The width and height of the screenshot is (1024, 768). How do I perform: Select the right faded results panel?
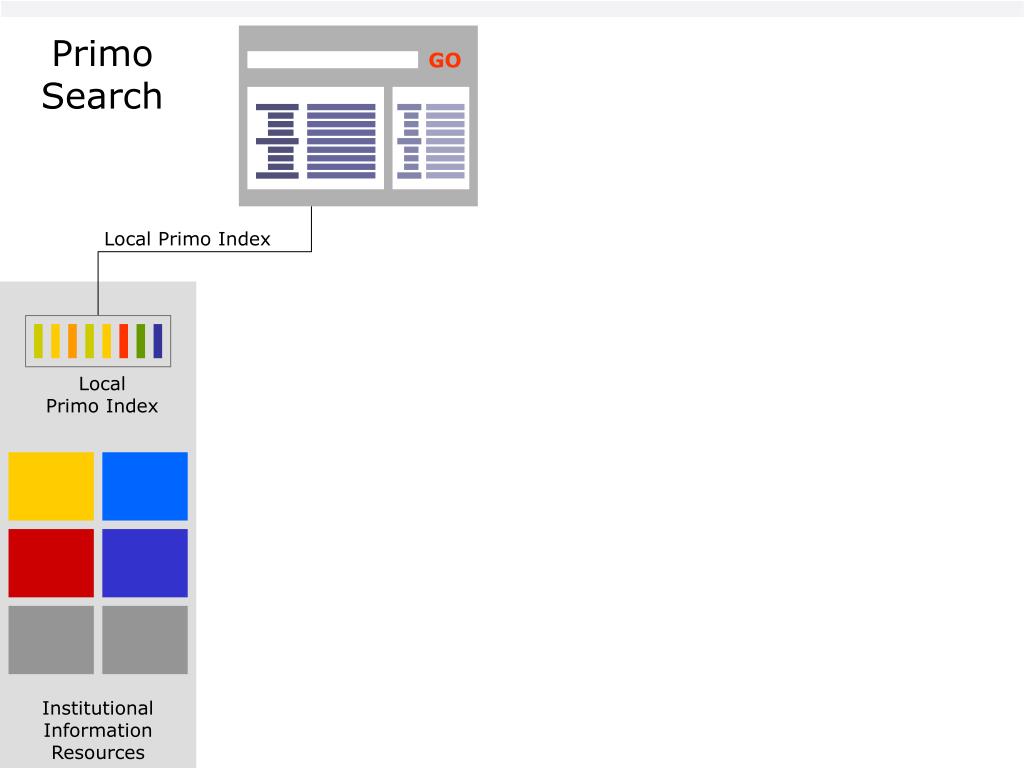pos(431,138)
